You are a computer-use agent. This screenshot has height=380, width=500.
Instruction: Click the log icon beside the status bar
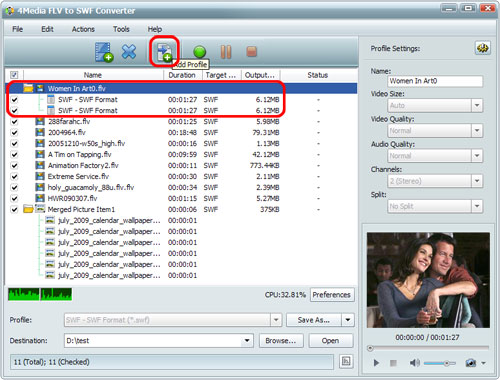tap(346, 361)
